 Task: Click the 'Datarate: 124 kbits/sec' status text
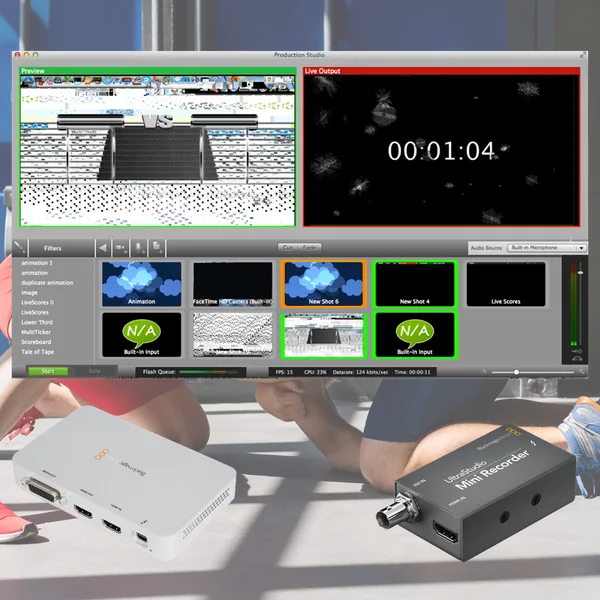pos(360,372)
